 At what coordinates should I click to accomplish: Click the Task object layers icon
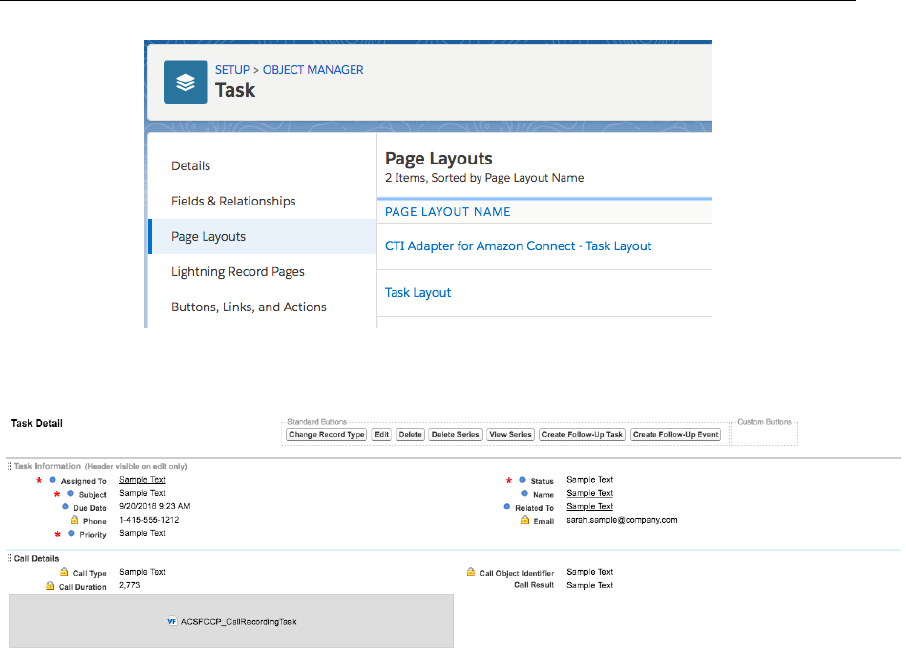(x=185, y=82)
